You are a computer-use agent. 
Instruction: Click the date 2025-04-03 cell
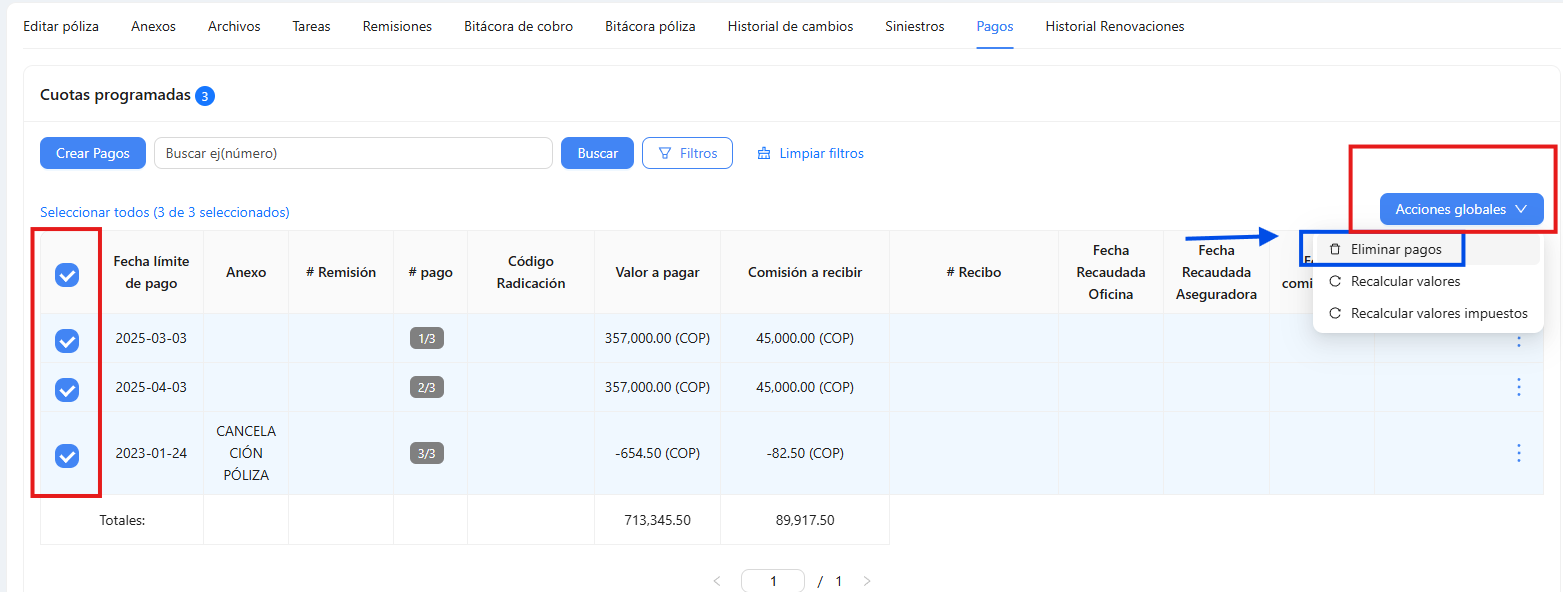[151, 387]
